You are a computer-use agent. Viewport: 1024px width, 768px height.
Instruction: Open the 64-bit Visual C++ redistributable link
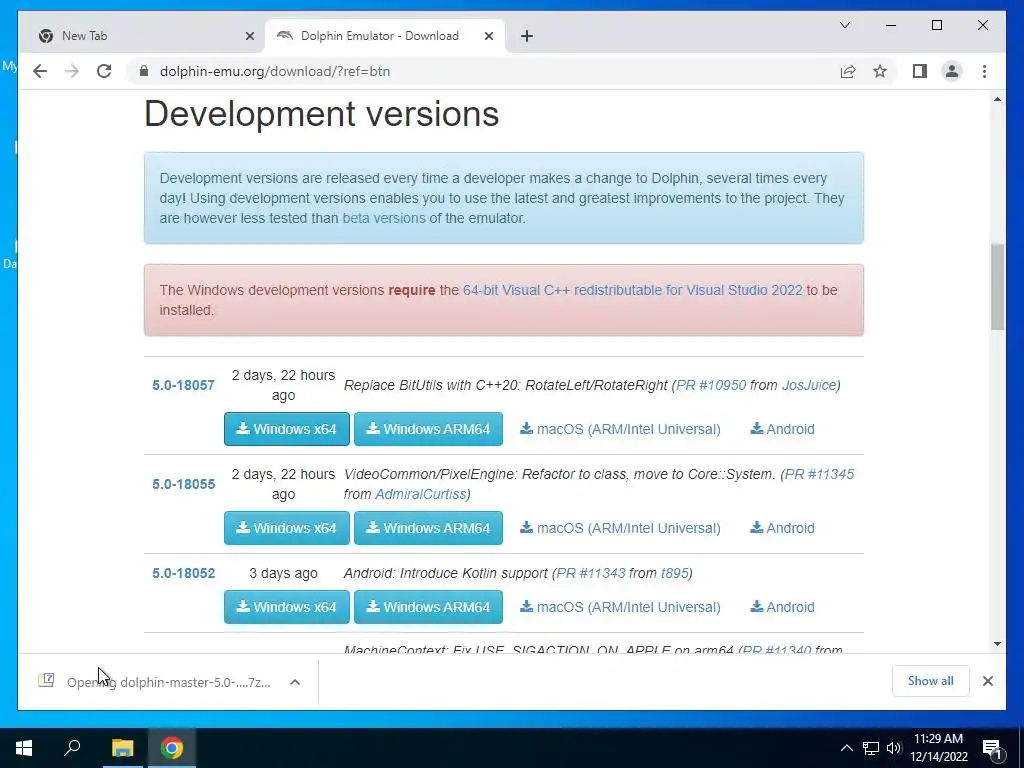point(632,290)
